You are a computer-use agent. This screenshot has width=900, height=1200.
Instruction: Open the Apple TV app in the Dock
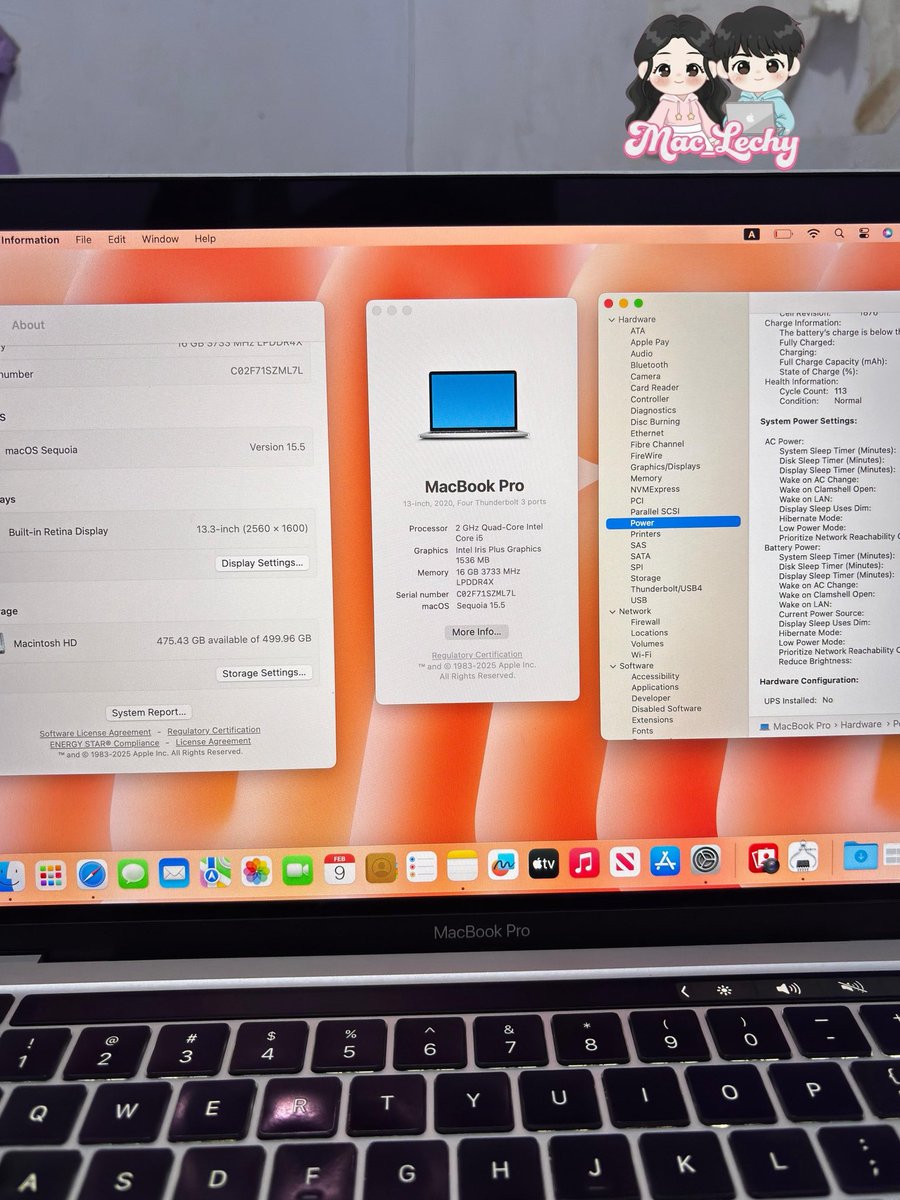pos(543,863)
